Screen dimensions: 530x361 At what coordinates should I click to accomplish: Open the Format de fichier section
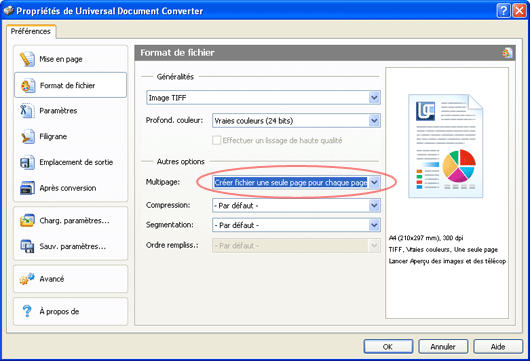pos(71,85)
